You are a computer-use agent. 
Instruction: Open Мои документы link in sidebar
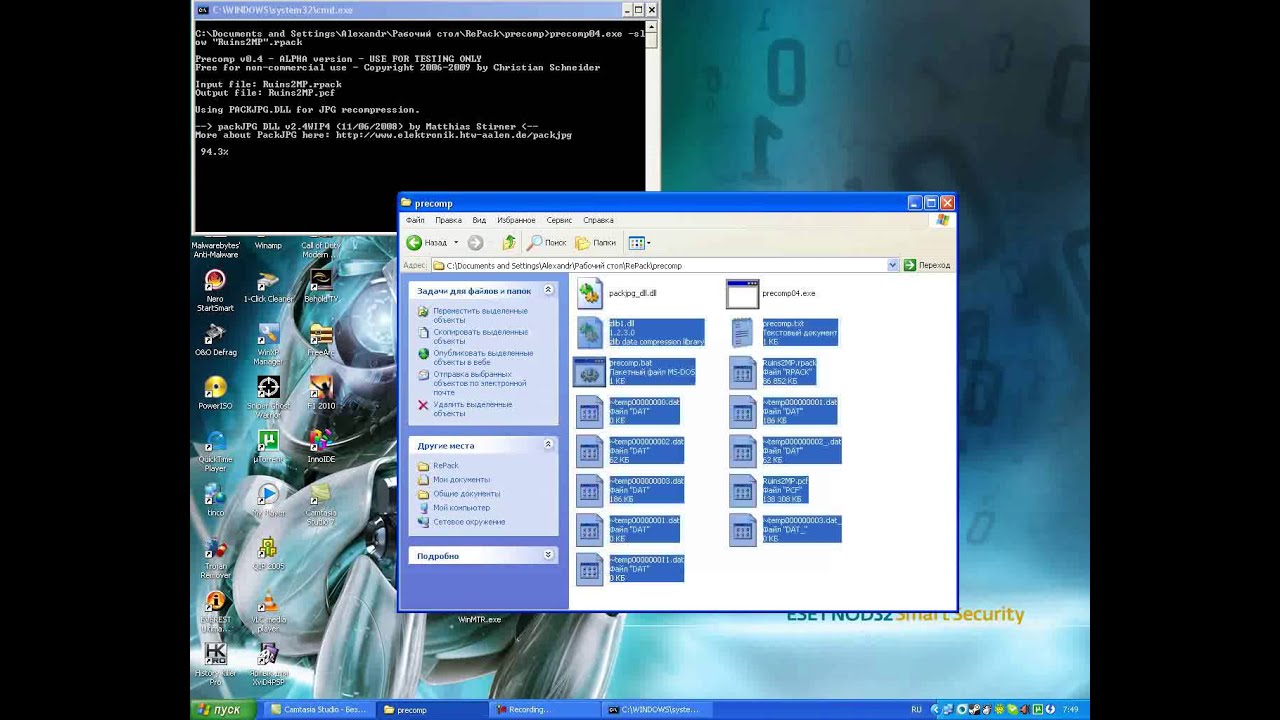tap(461, 479)
